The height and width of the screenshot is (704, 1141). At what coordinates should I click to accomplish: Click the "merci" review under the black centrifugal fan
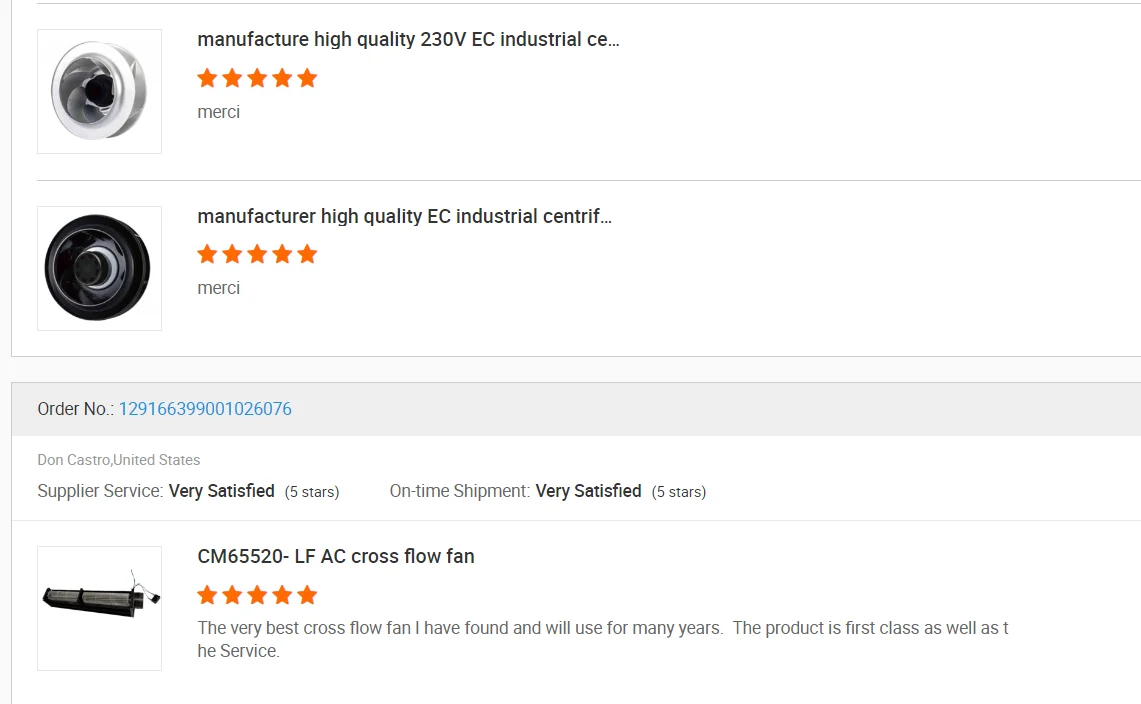[219, 288]
